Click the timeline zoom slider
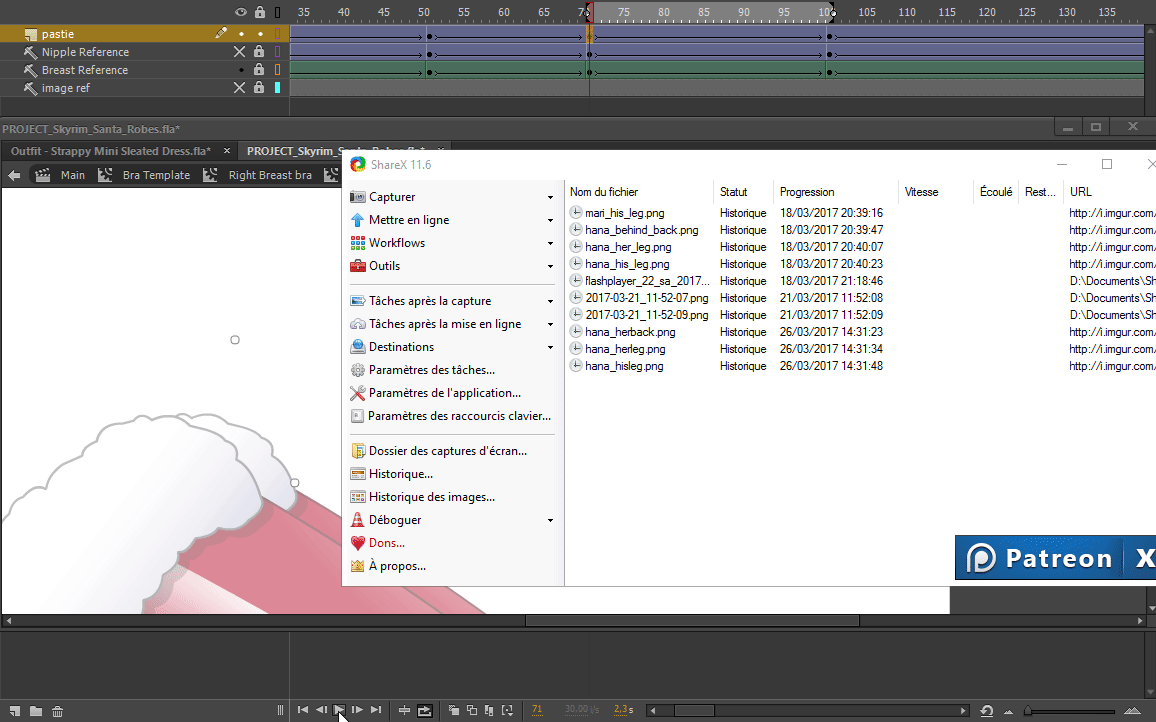 point(1028,711)
